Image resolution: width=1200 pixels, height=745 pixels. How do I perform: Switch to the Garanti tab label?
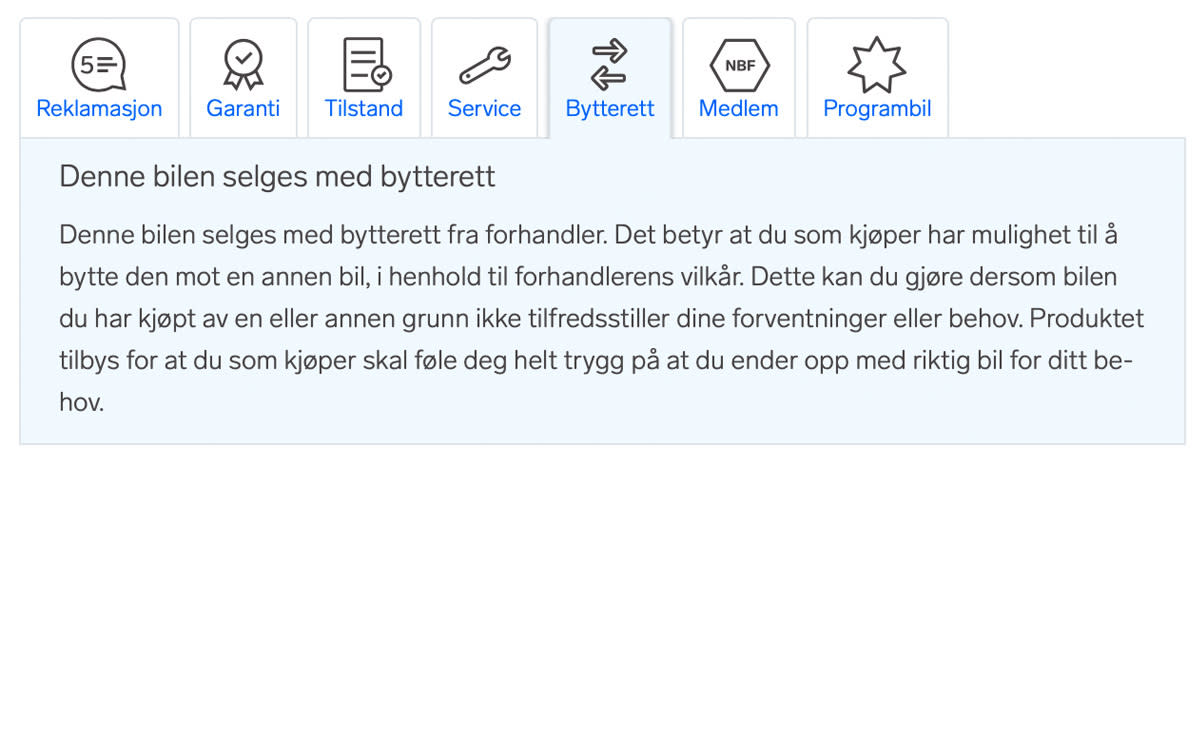[243, 108]
